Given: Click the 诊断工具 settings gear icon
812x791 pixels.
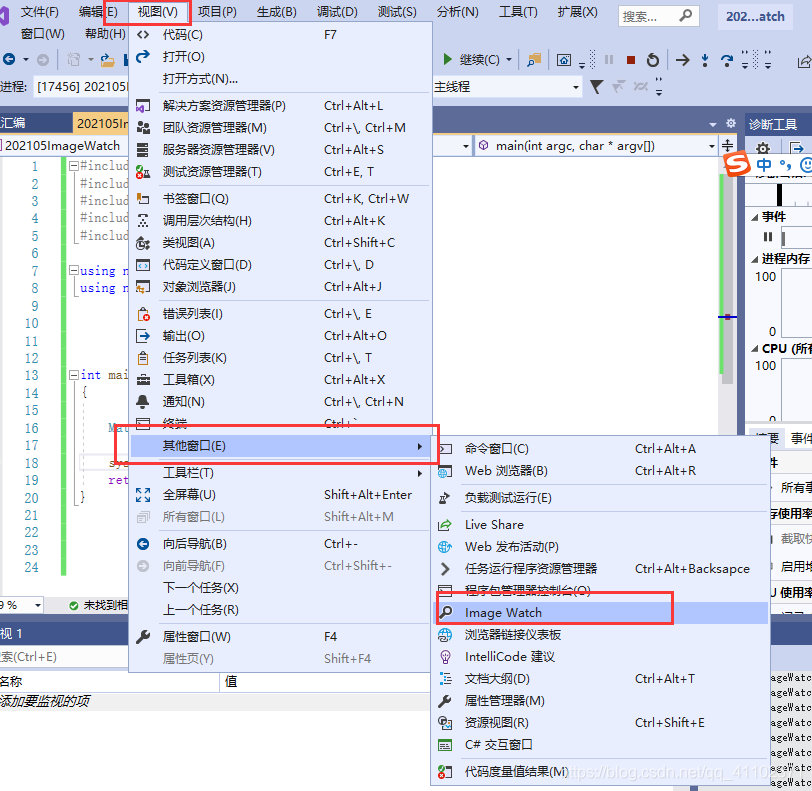Looking at the screenshot, I should (762, 147).
